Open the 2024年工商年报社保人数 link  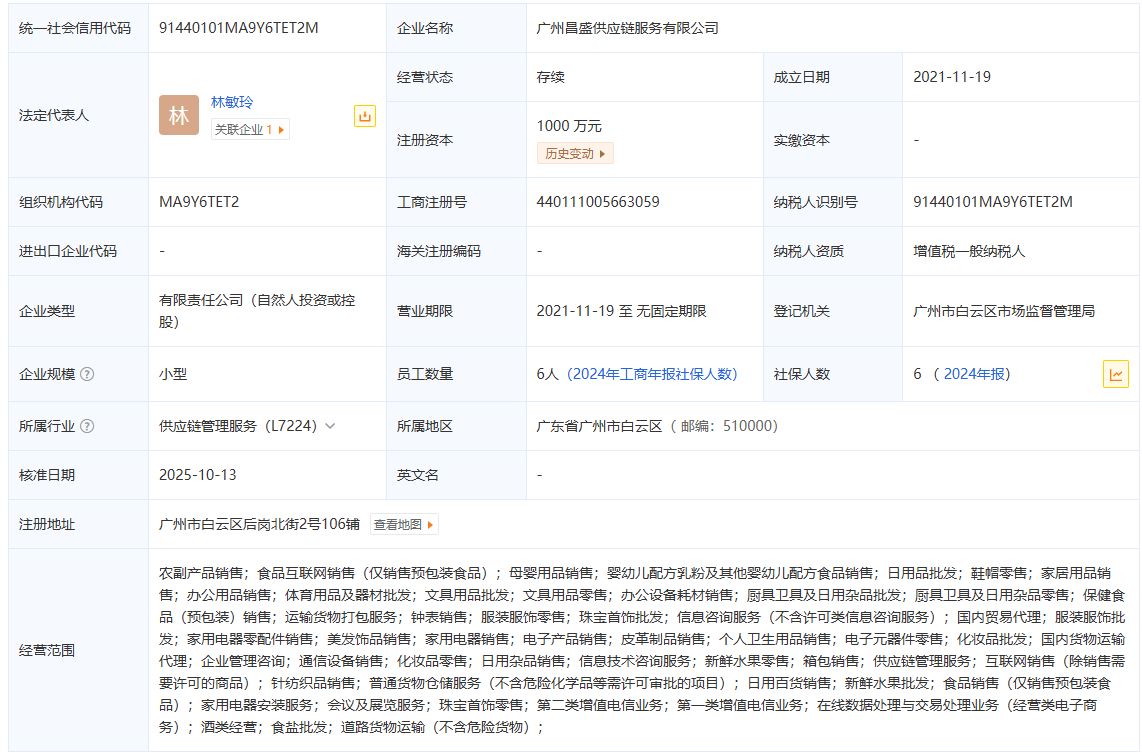[652, 374]
